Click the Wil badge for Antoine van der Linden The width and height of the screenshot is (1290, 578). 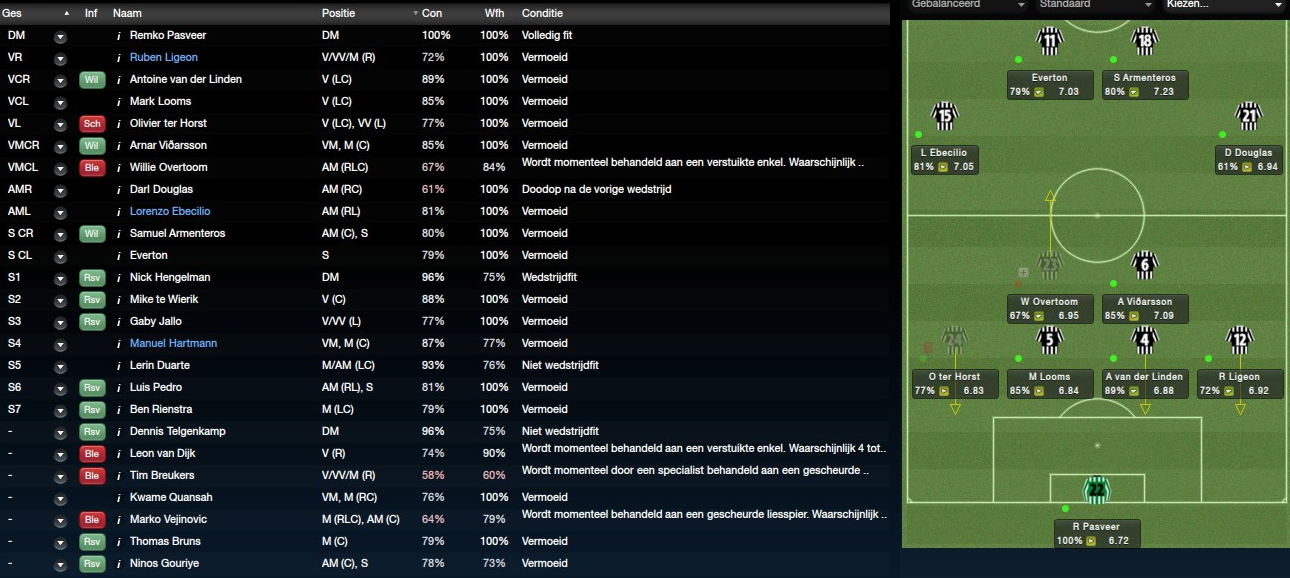coord(92,79)
